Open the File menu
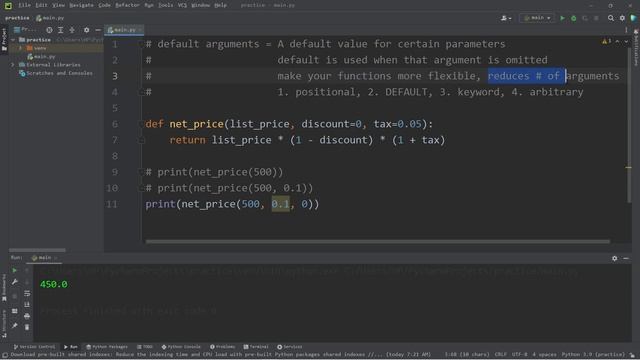The height and width of the screenshot is (360, 640). pos(24,5)
